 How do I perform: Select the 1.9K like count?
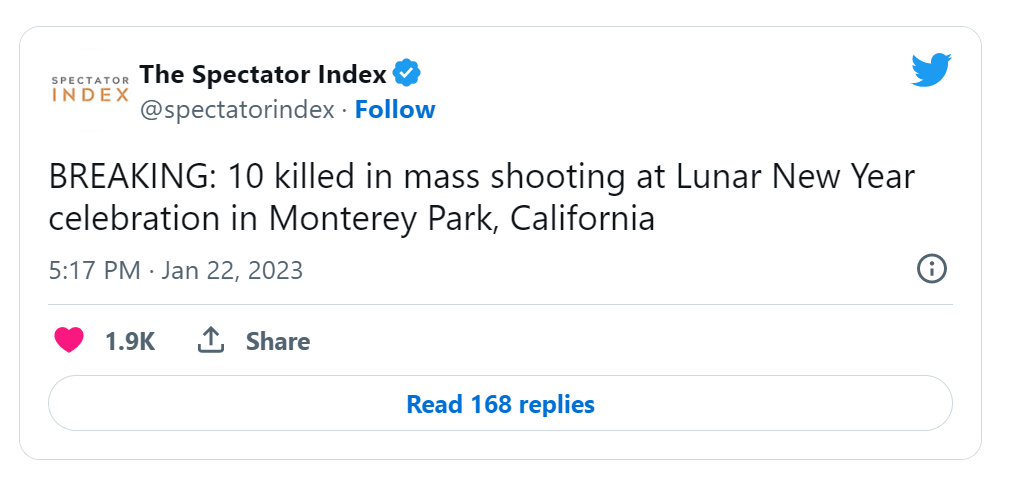pyautogui.click(x=130, y=341)
